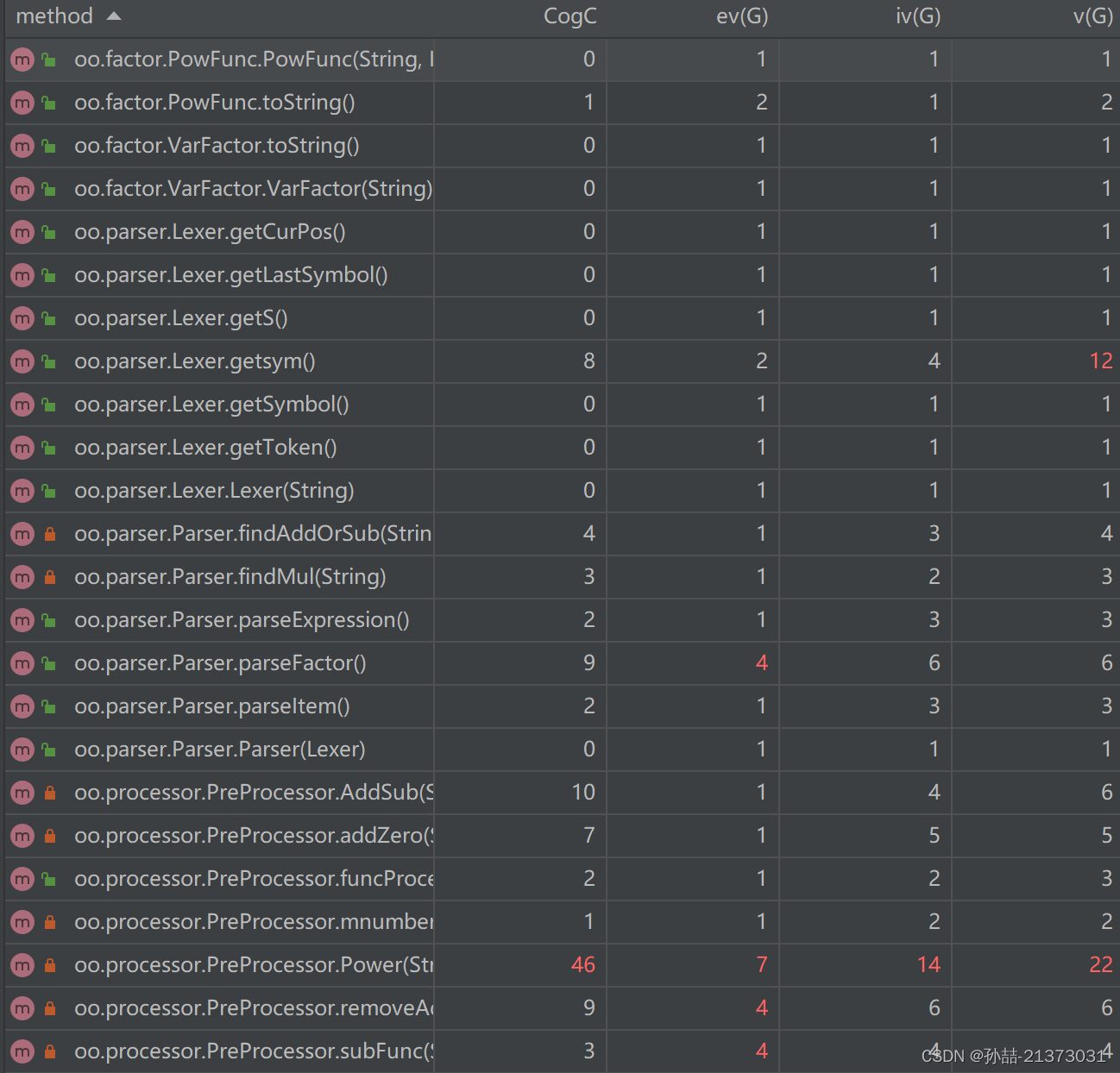The height and width of the screenshot is (1073, 1120).
Task: Click the sort arrow beside method
Action: pyautogui.click(x=114, y=16)
